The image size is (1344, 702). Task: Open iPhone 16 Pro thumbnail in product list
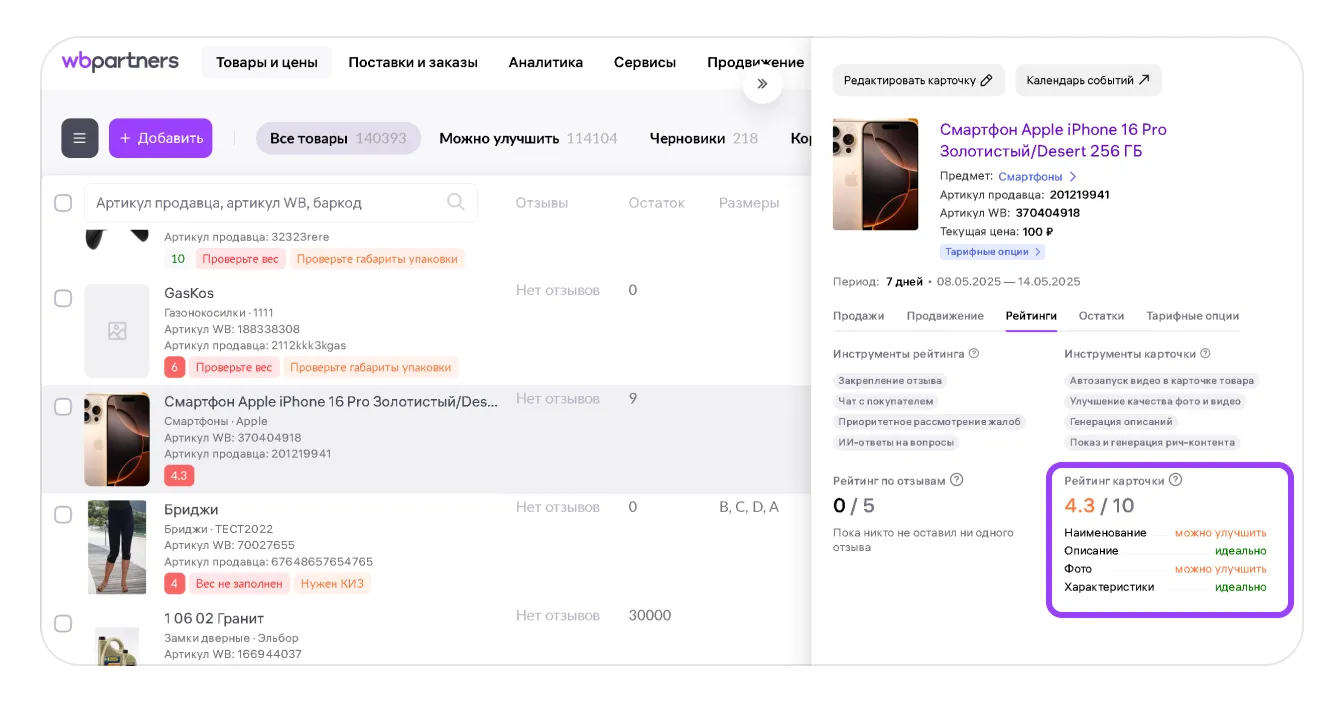tap(117, 439)
